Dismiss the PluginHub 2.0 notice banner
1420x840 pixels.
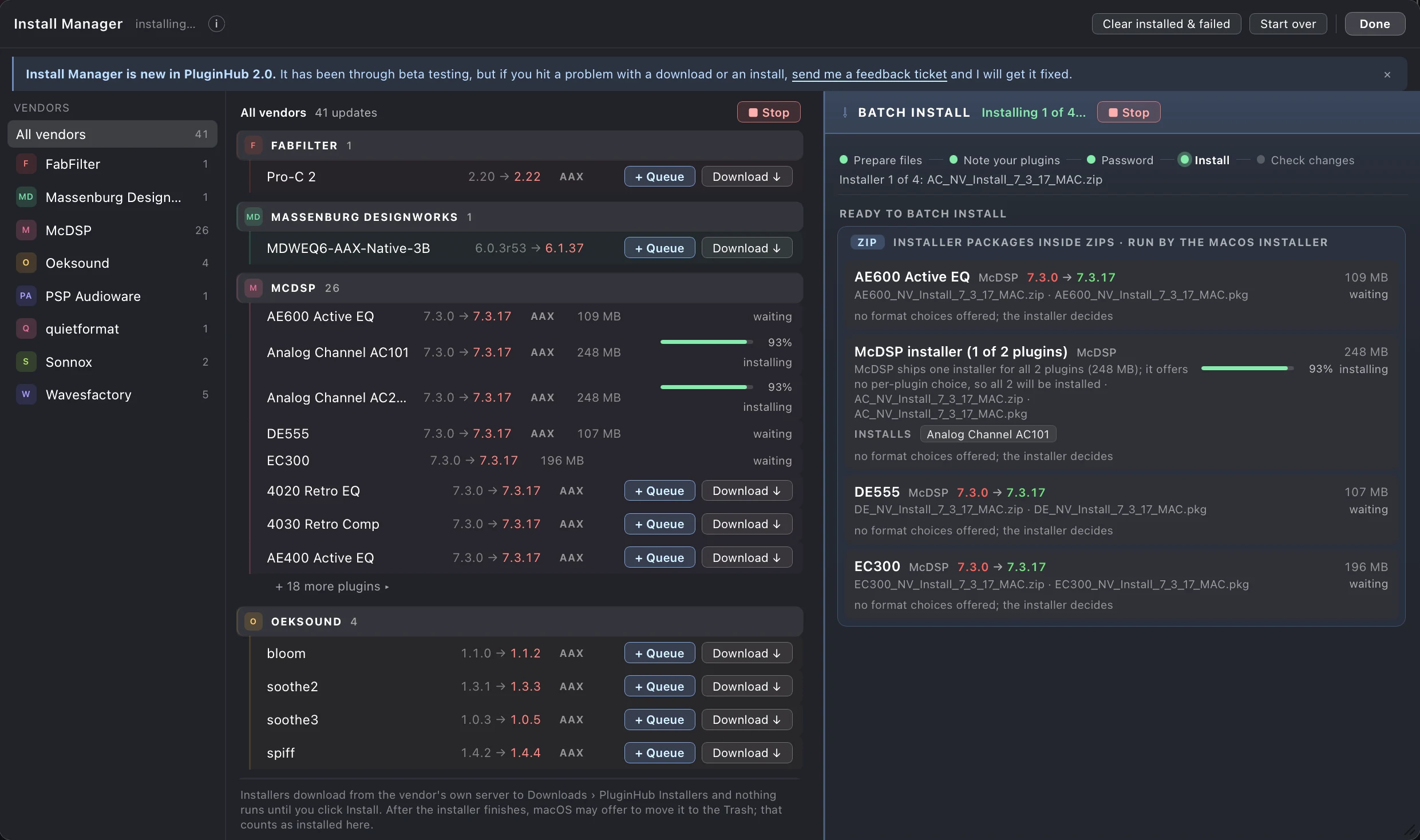pos(1387,74)
